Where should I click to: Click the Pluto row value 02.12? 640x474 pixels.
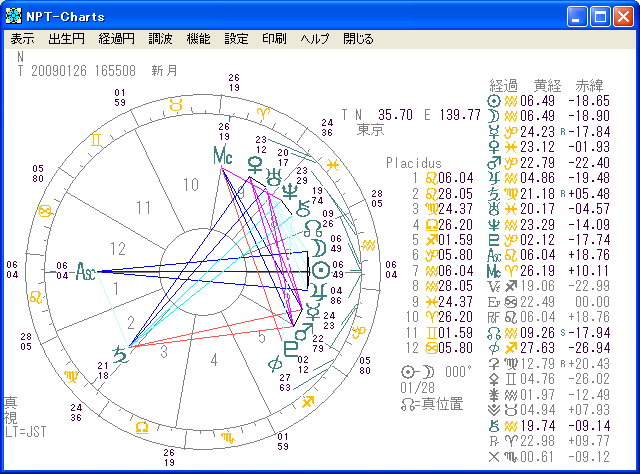point(537,240)
